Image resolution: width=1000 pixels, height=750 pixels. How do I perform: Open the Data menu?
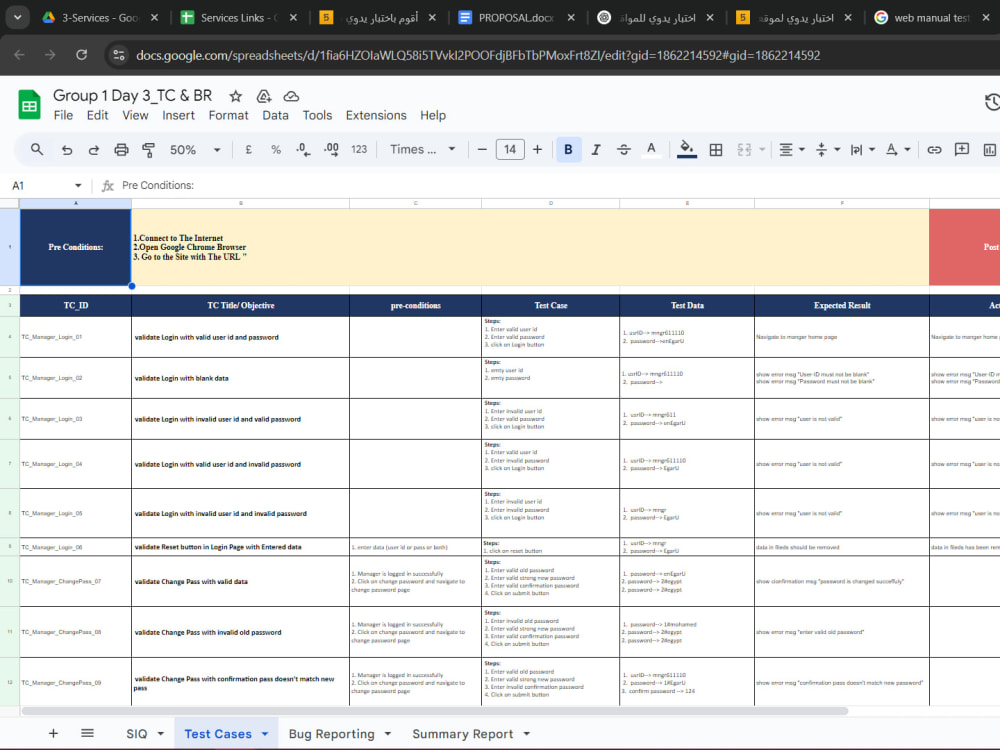[x=276, y=115]
